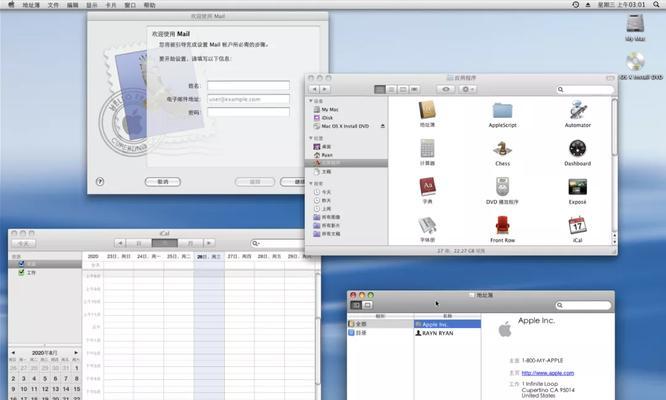This screenshot has height=400, width=666.
Task: Open the 帮助 menu
Action: 150,5
